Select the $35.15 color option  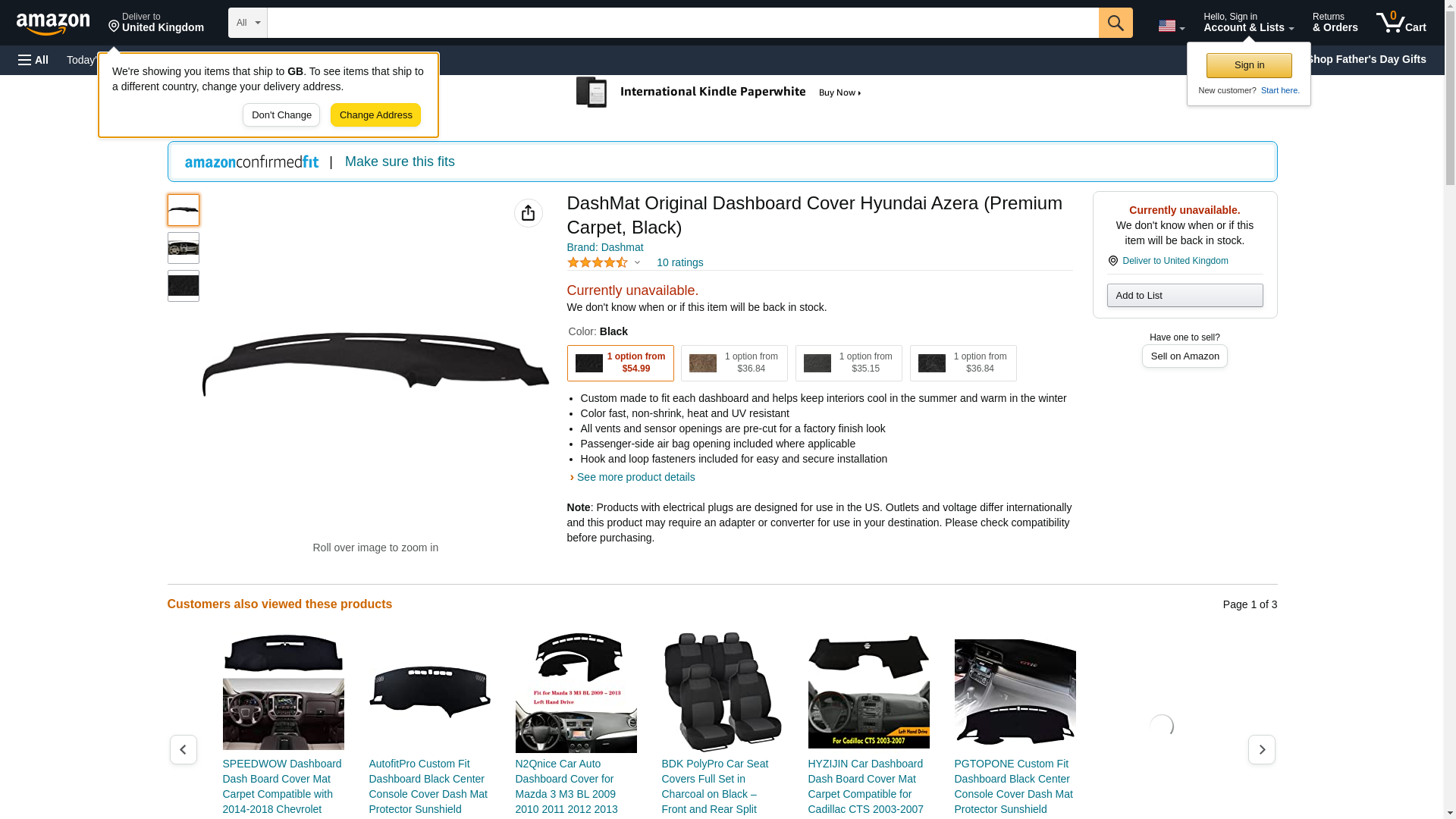tap(848, 363)
